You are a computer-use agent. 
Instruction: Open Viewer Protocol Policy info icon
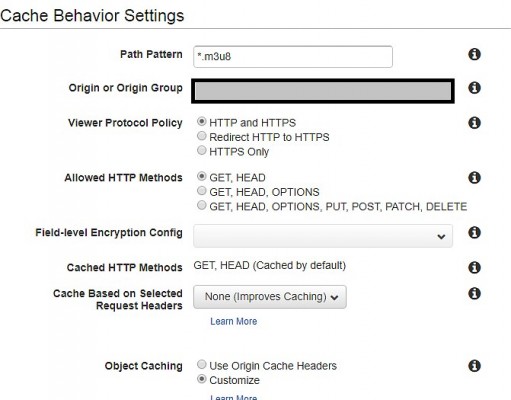pos(474,123)
